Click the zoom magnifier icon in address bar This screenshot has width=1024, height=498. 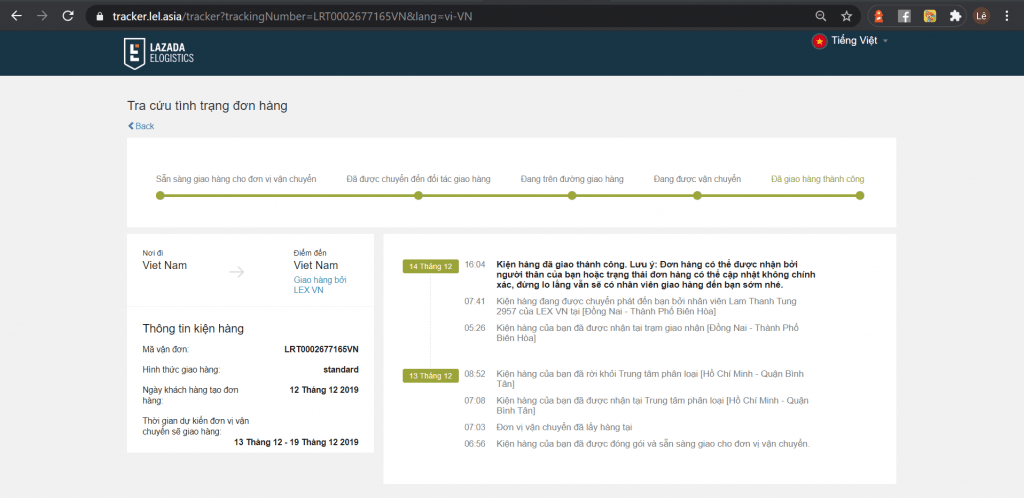tap(821, 16)
